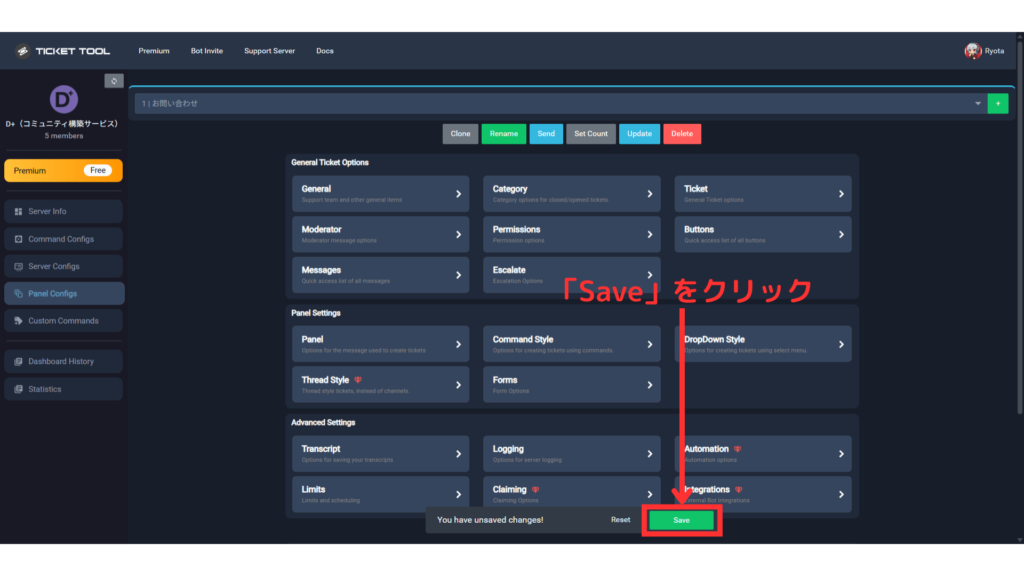1024x576 pixels.
Task: Go to Command Configs in the sidebar
Action: (63, 239)
